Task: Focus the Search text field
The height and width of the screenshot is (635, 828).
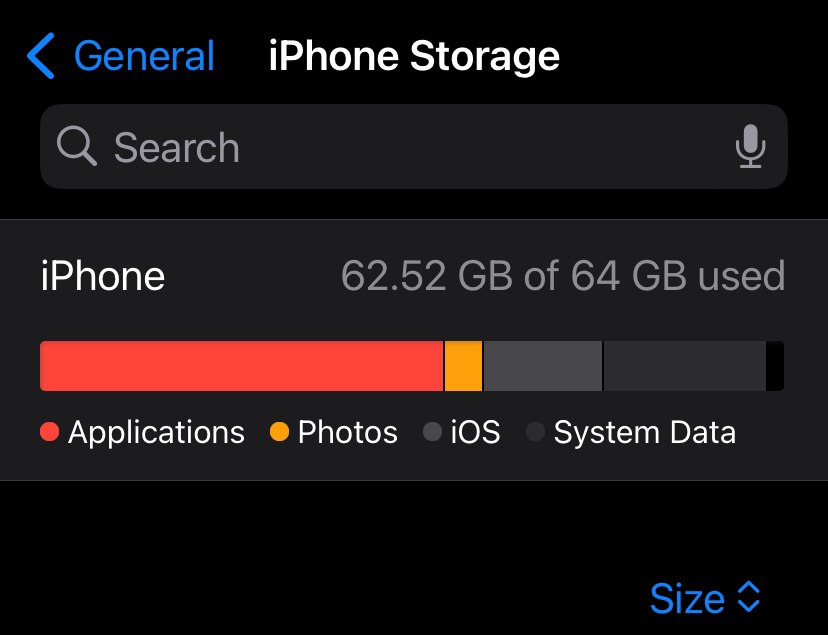Action: 400,148
